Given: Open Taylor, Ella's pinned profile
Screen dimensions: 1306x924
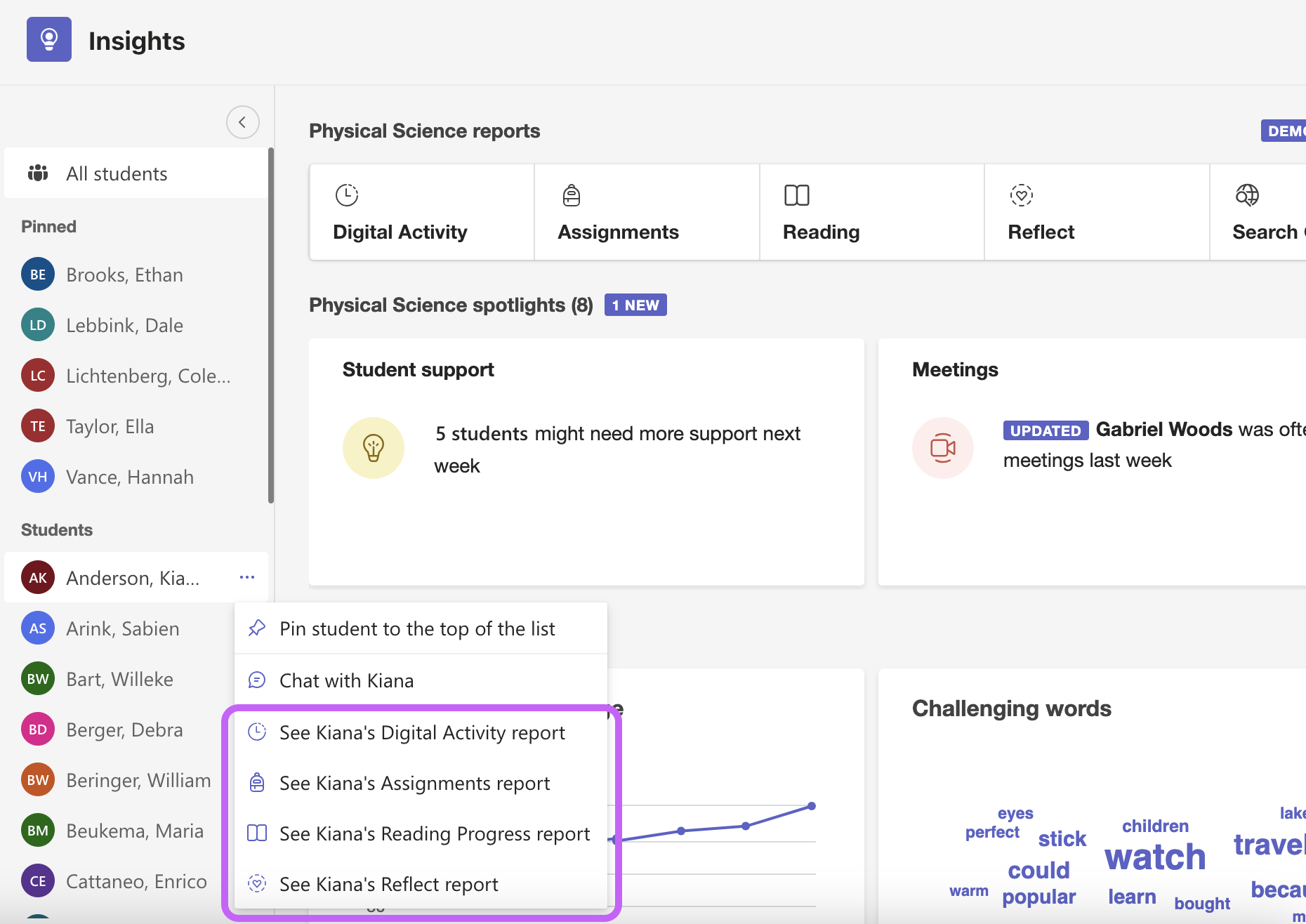Looking at the screenshot, I should click(x=110, y=425).
